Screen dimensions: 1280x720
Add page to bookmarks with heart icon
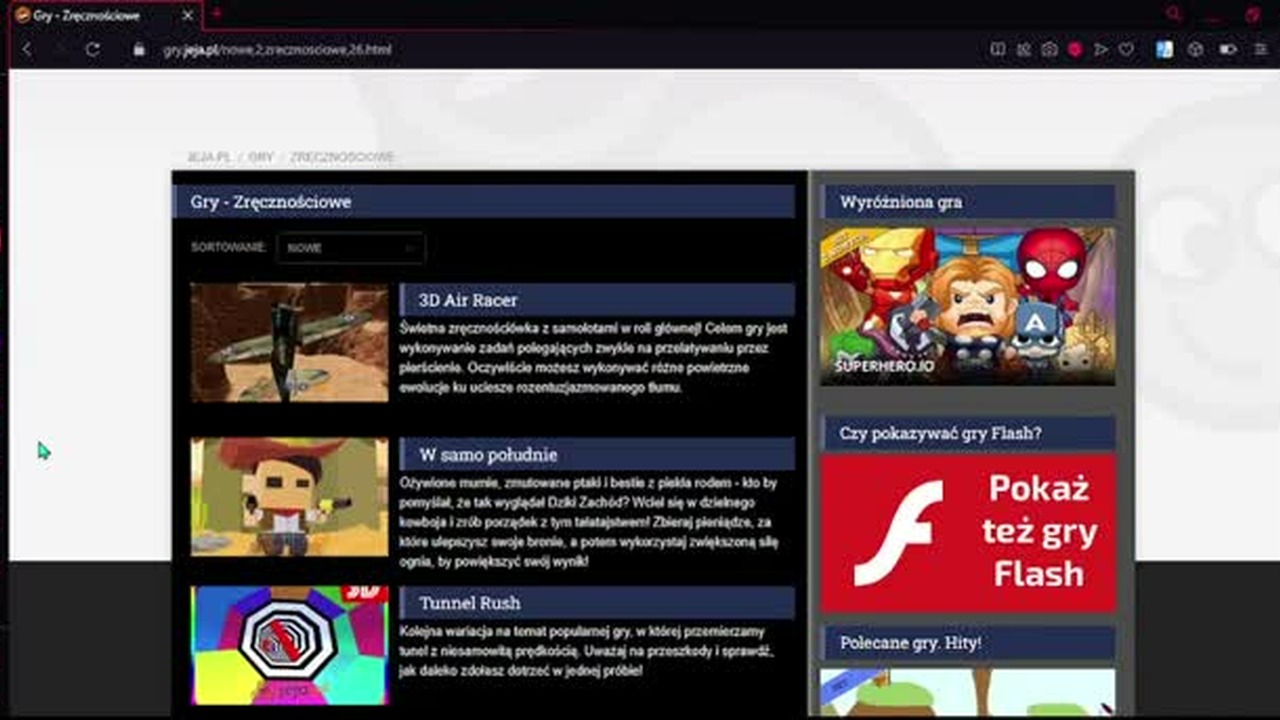1126,49
